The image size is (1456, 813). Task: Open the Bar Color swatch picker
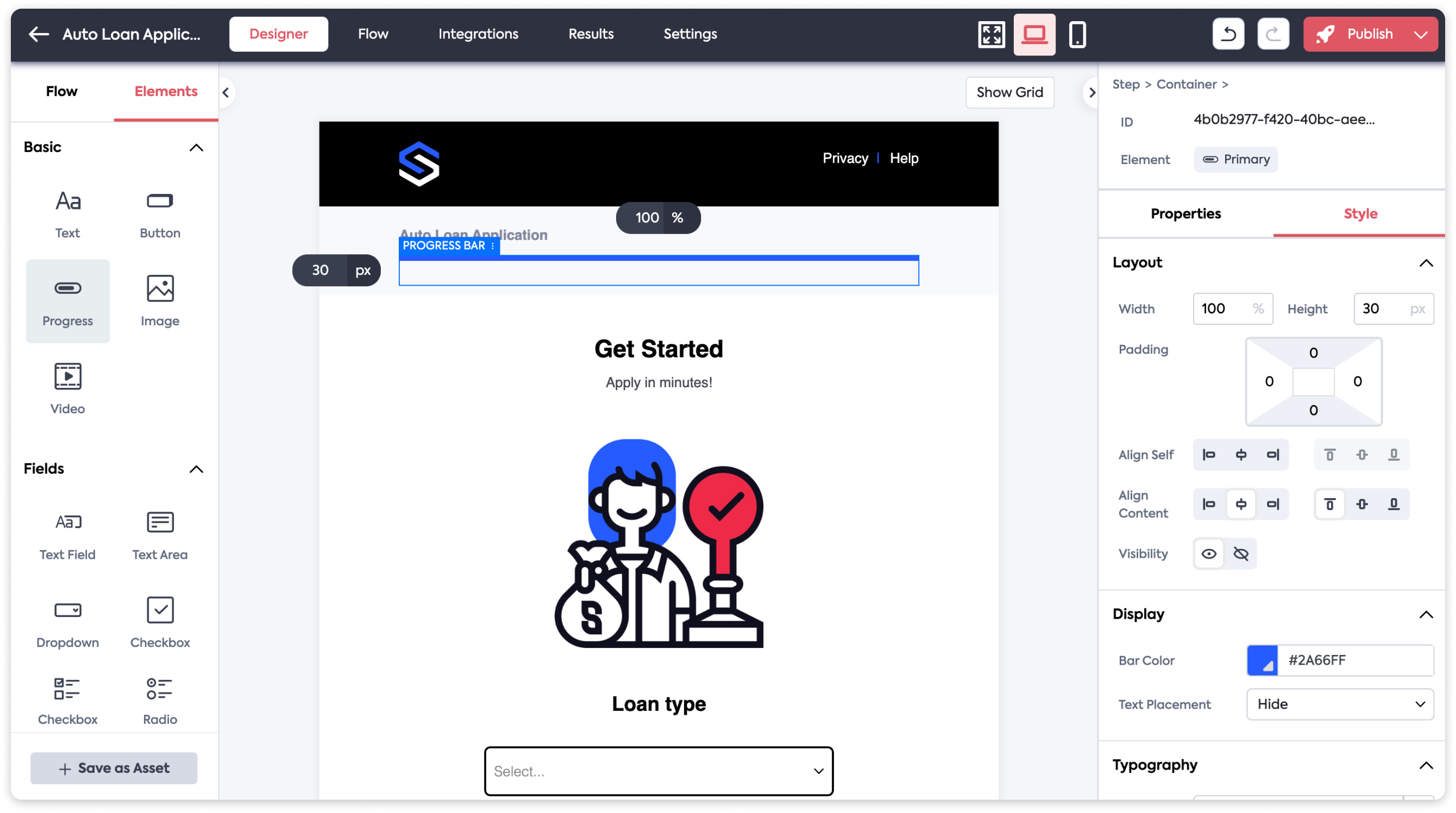click(1264, 660)
